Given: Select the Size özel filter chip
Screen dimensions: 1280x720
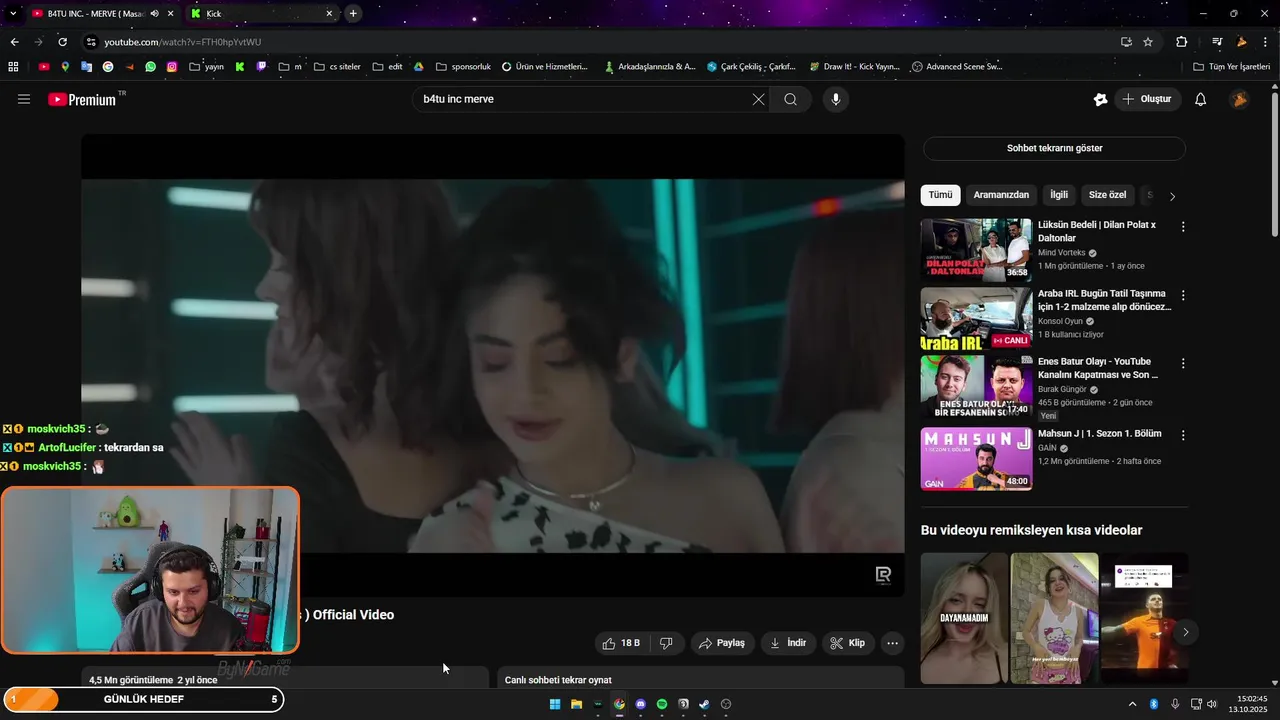Looking at the screenshot, I should 1108,195.
